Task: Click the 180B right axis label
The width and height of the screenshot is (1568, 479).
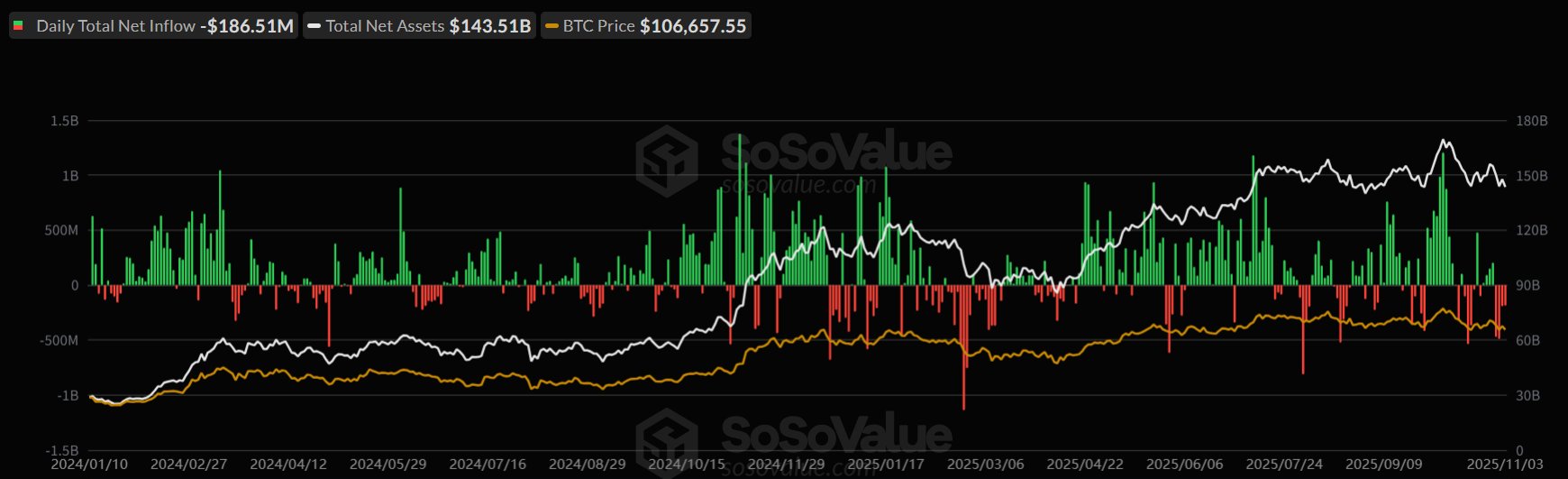Action: 1531,121
